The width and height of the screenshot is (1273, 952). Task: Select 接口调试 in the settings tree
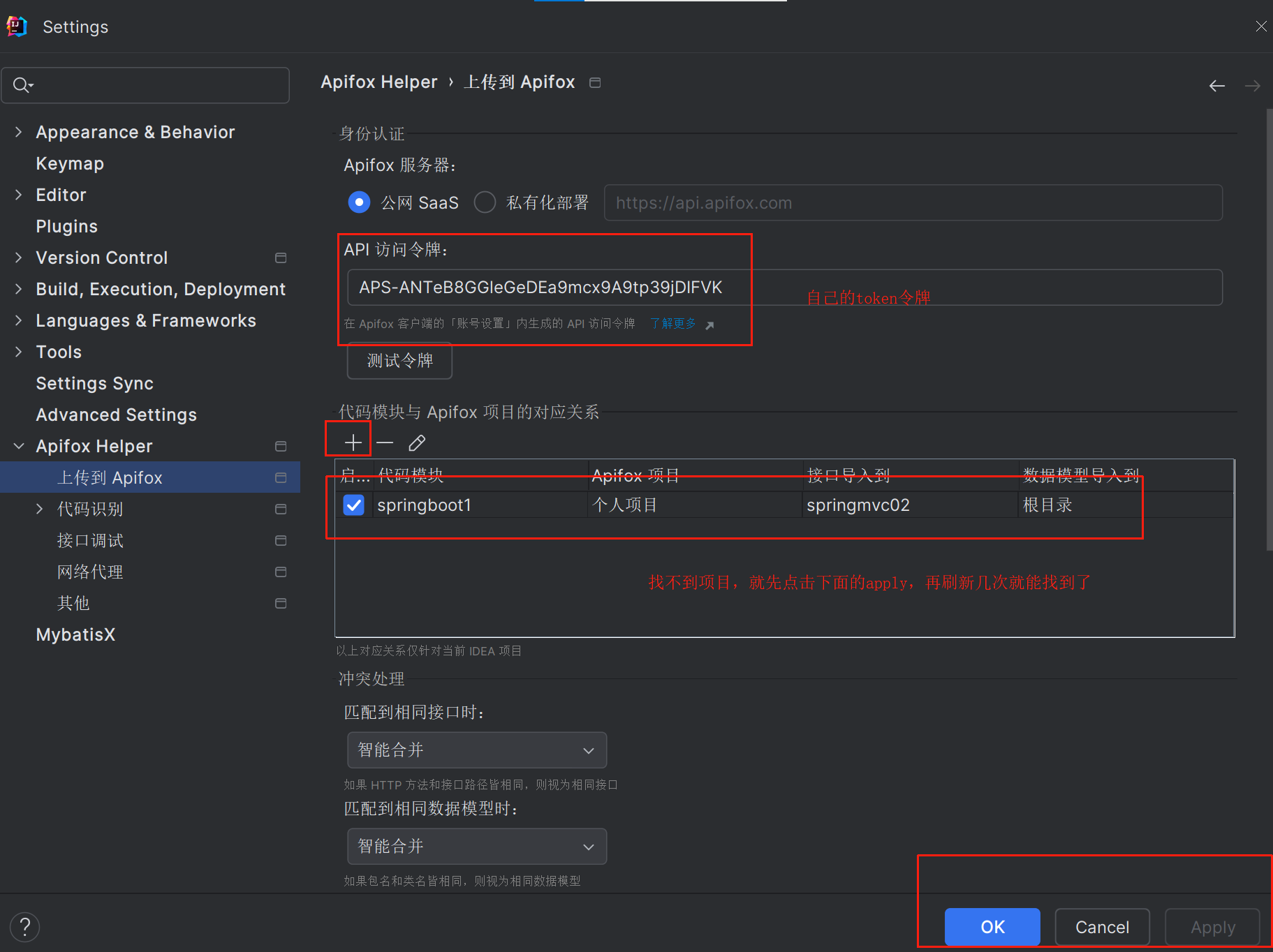click(90, 540)
